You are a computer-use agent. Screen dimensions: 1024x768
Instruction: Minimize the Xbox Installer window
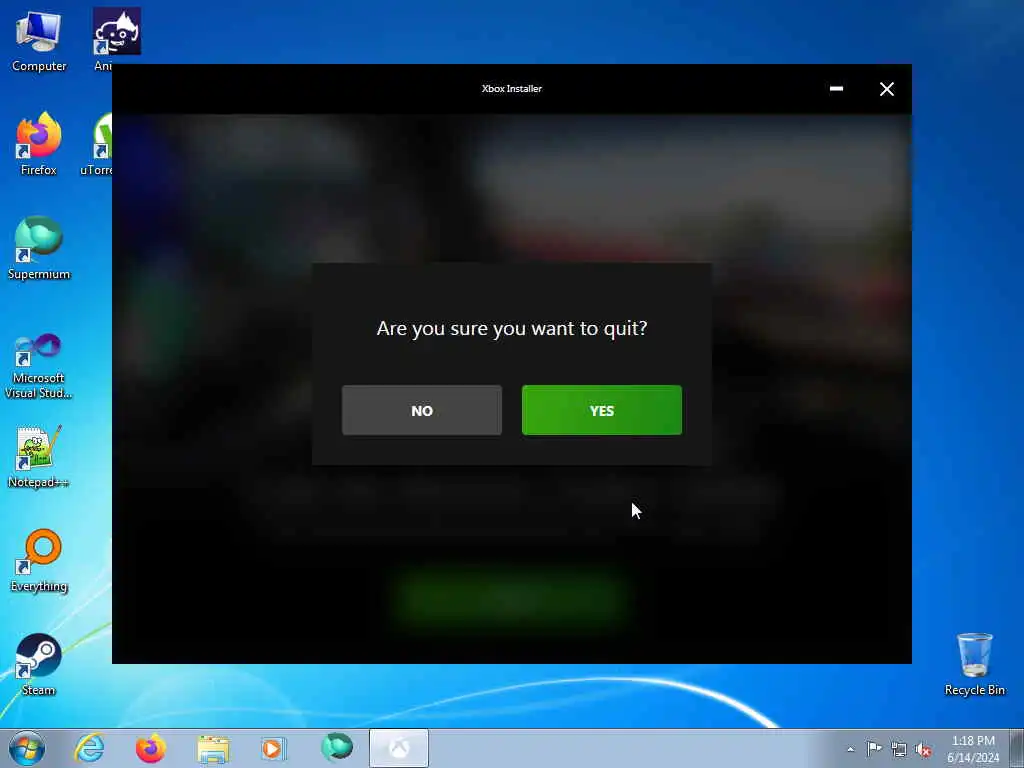click(x=836, y=89)
